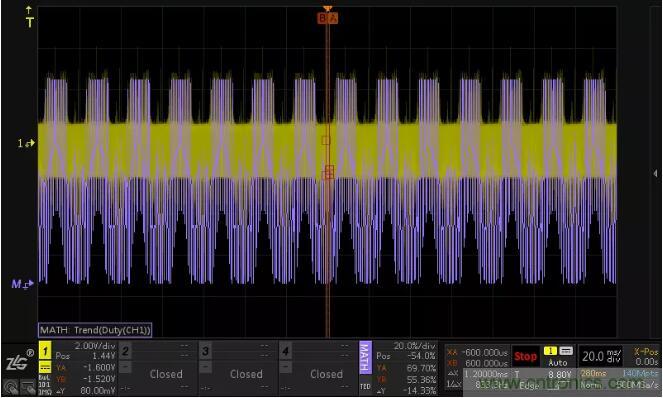663x398 pixels.
Task: Tap the touch gesture icon below the logo
Action: (x=11, y=387)
